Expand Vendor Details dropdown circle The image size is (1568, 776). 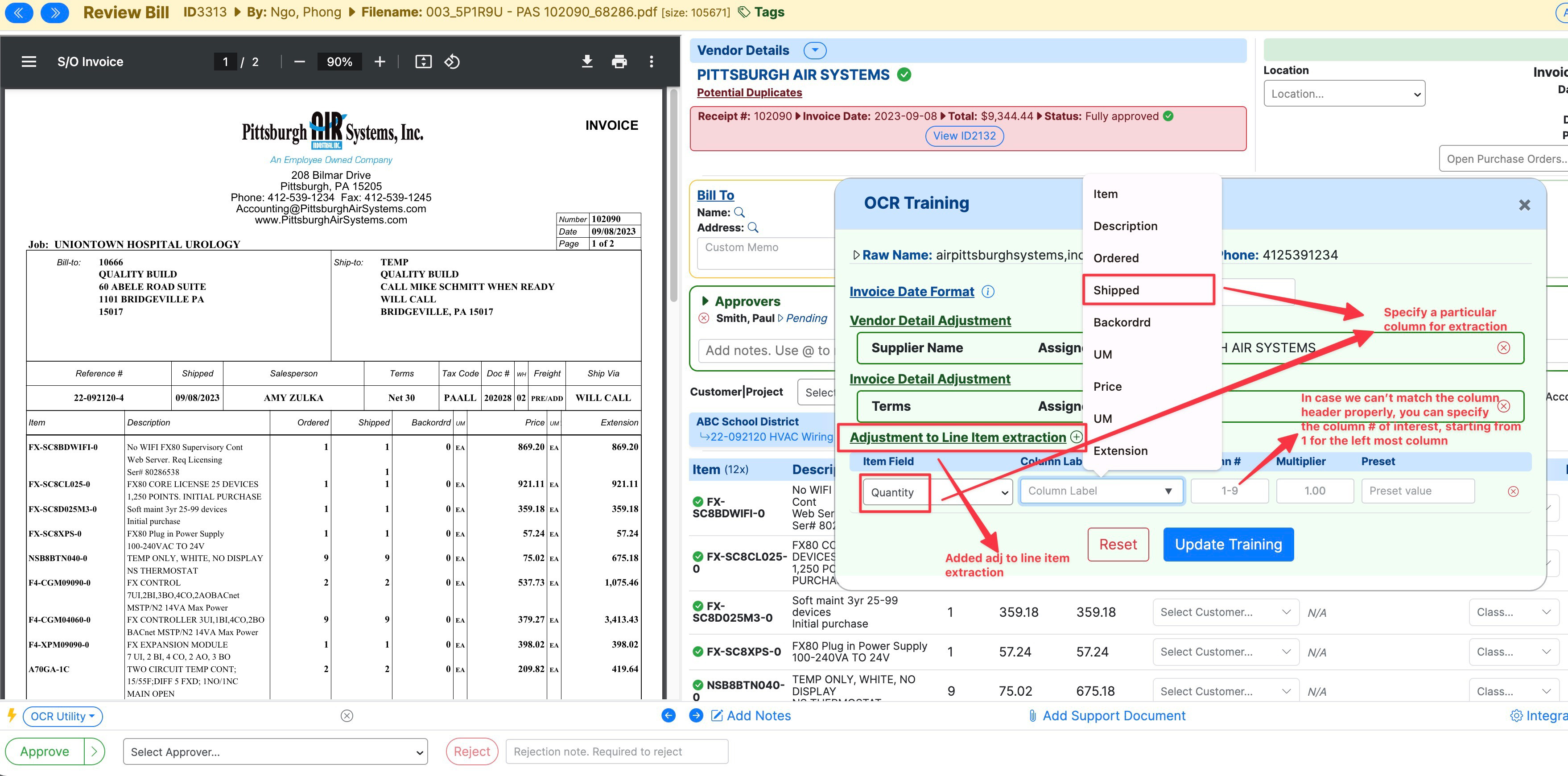814,50
